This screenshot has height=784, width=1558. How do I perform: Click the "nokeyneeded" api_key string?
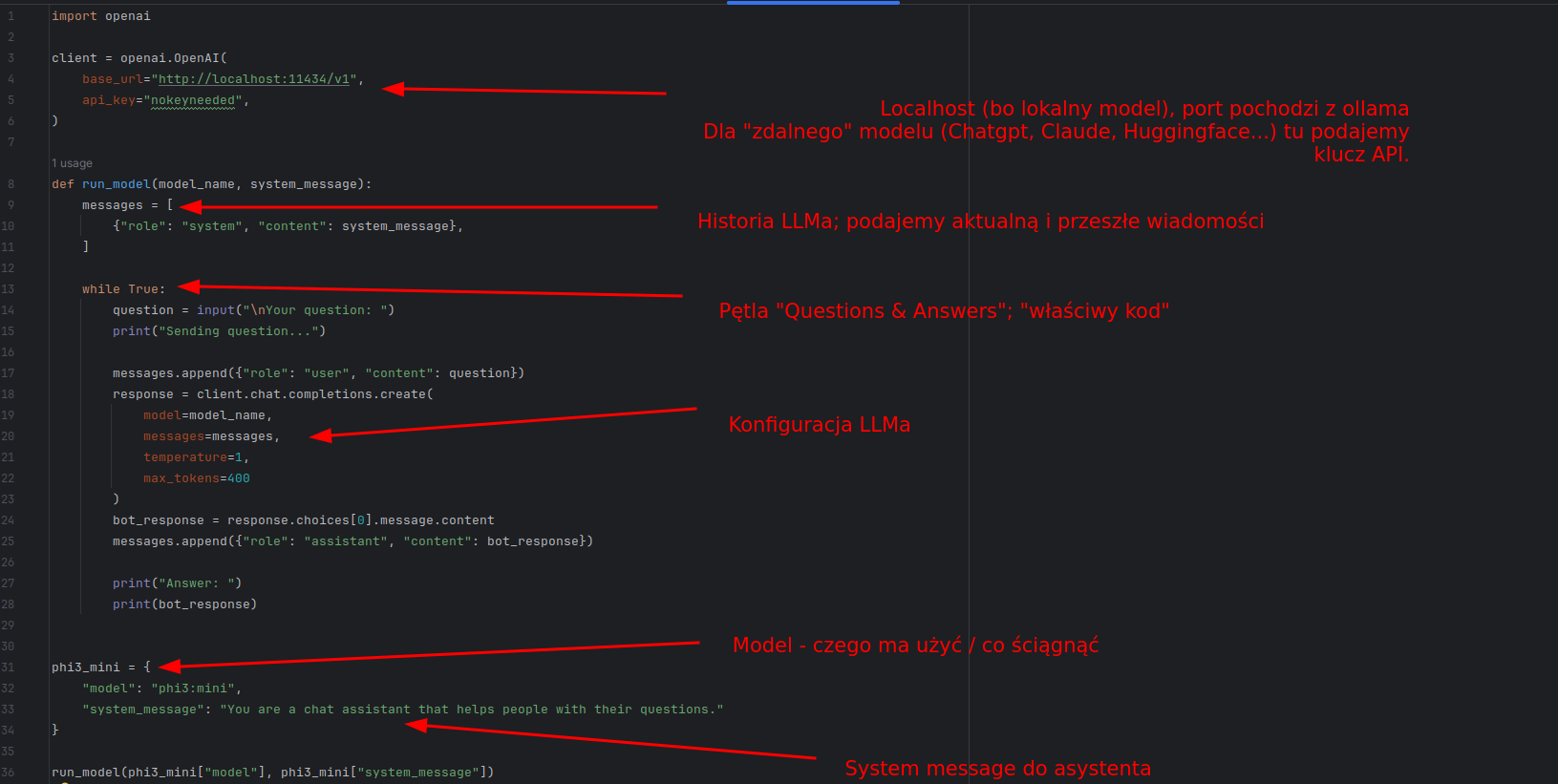click(196, 100)
